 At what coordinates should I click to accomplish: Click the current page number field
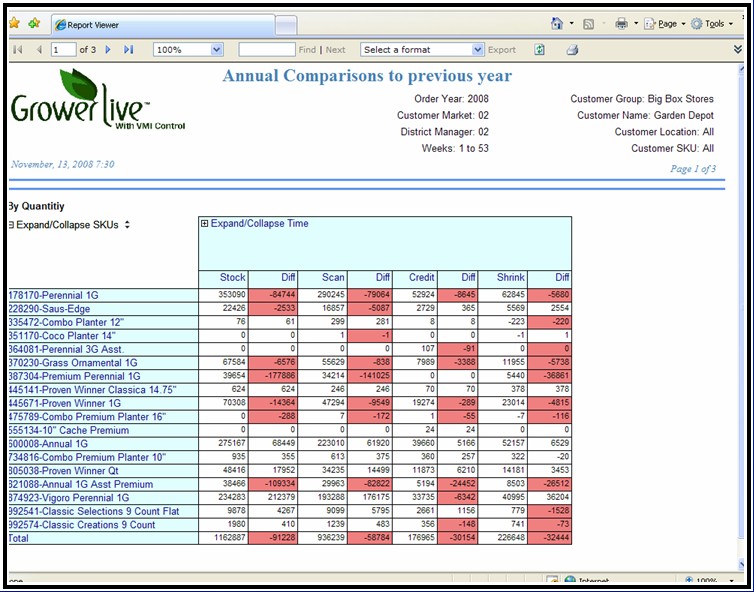(x=63, y=49)
